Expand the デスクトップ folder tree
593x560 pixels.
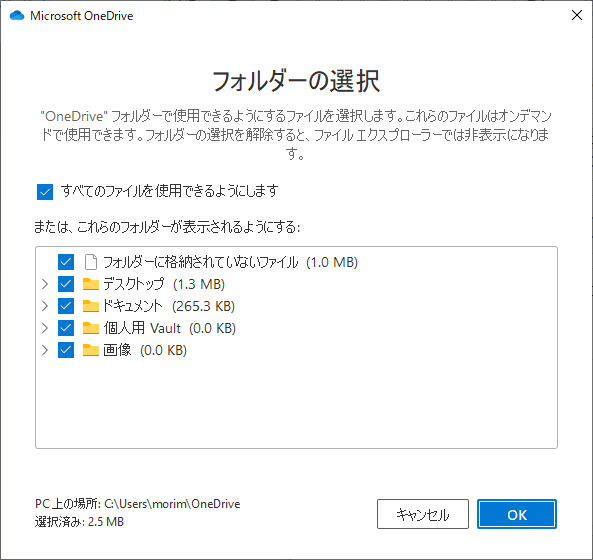point(45,284)
